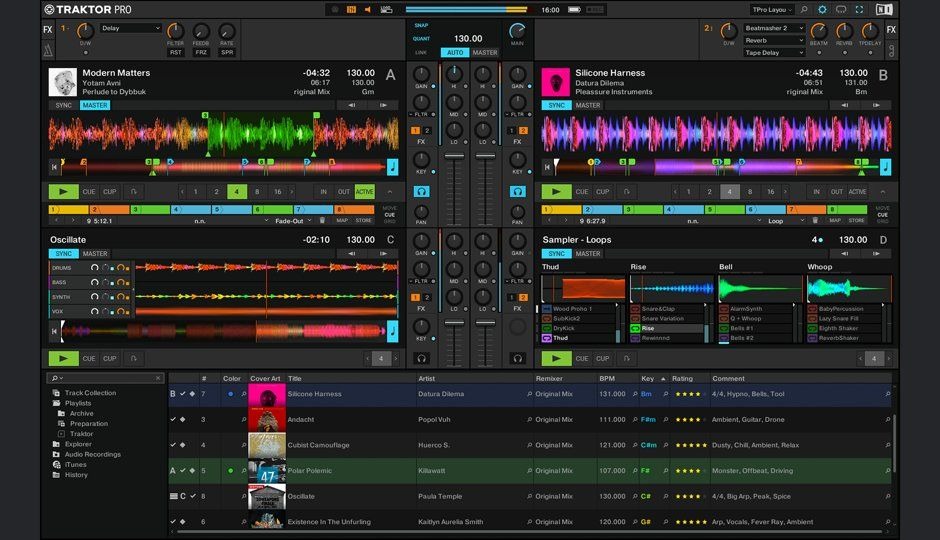Open the TPro Layout selector dropdown

(773, 10)
